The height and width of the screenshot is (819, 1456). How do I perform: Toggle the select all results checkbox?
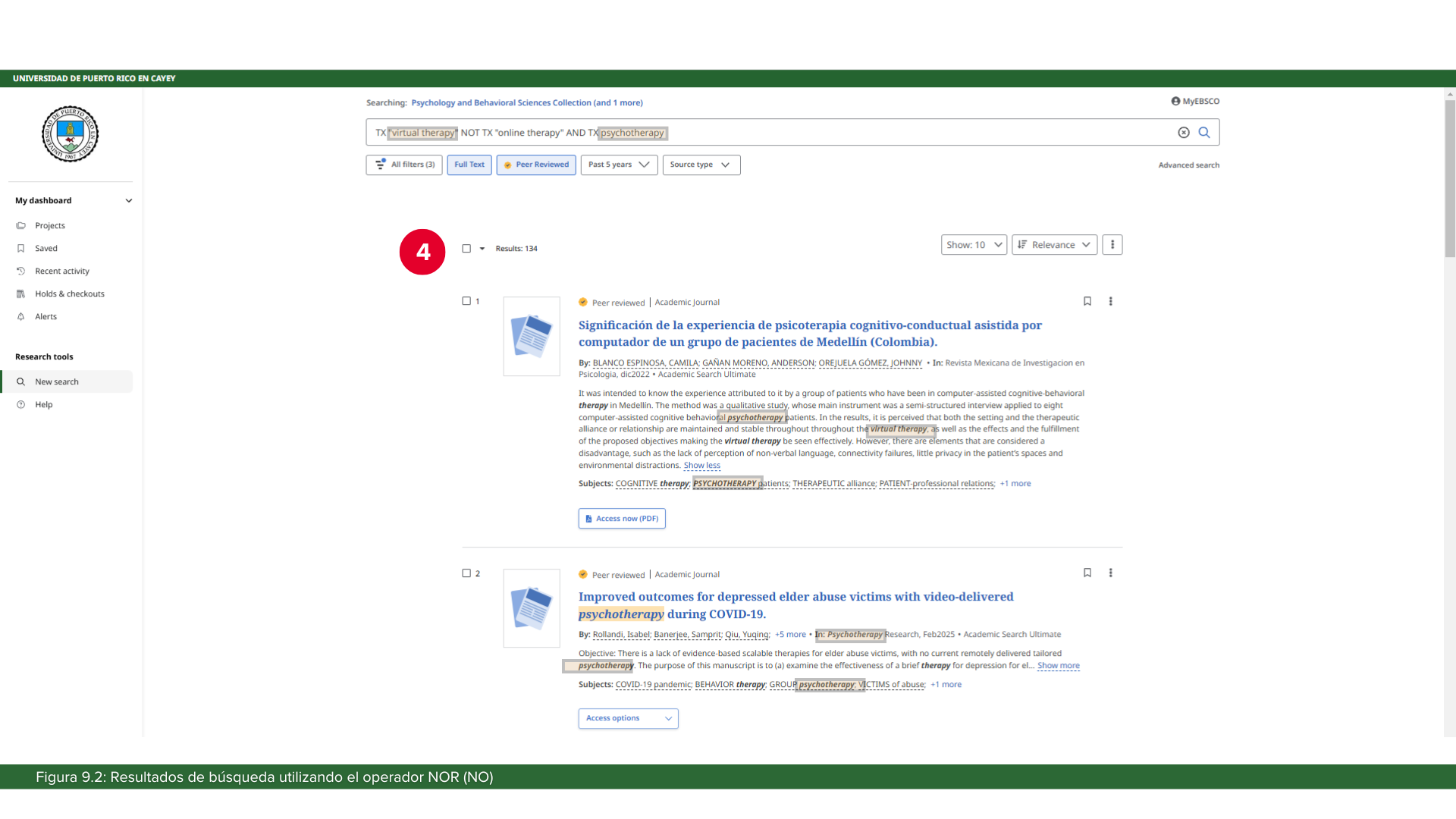(x=466, y=249)
